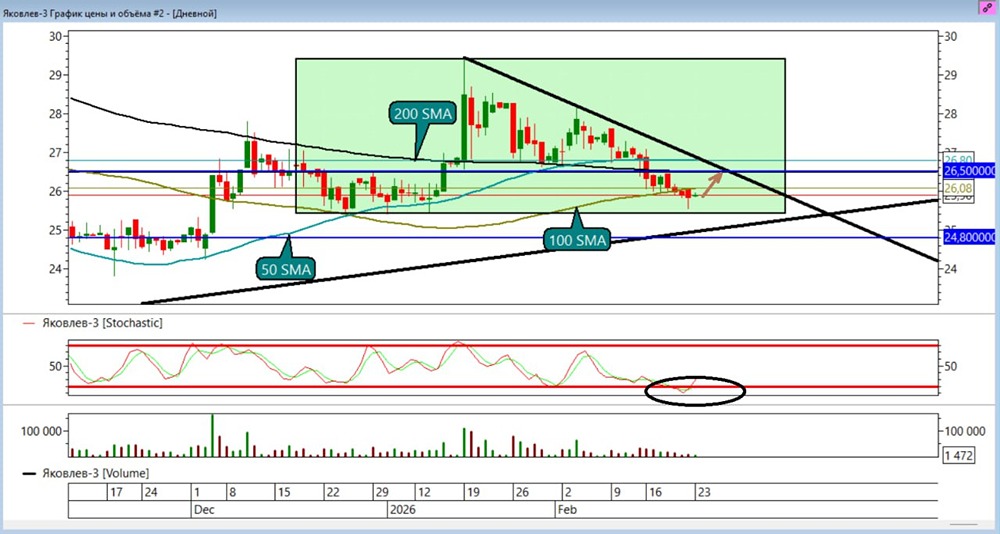Click the date label '12' on time axis
Image resolution: width=1000 pixels, height=534 pixels.
(423, 493)
